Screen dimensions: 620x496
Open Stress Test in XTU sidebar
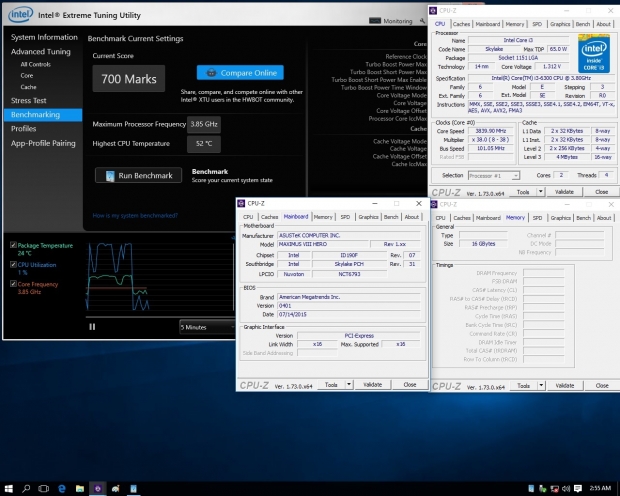click(28, 100)
